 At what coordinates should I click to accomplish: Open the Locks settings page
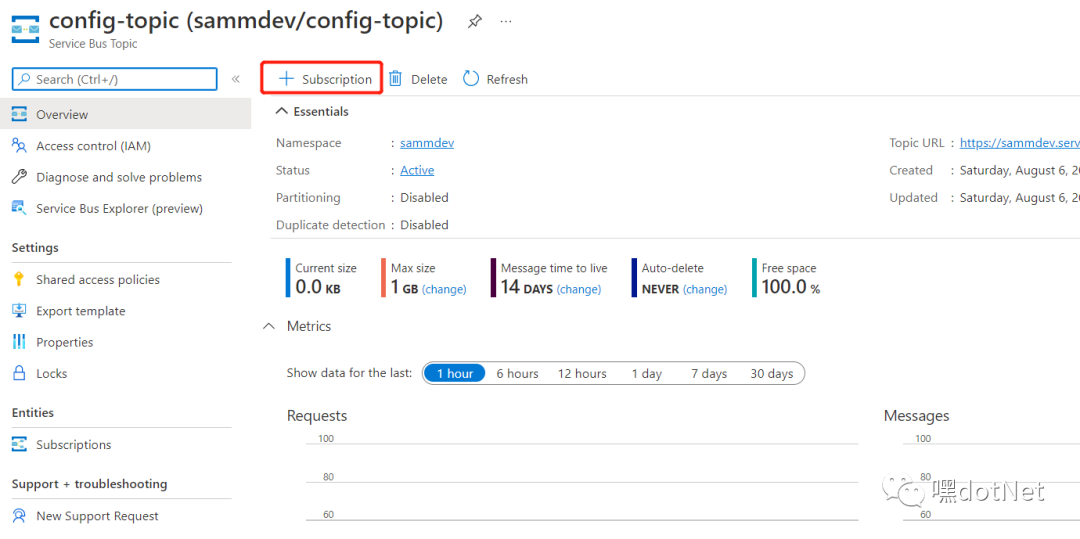[x=52, y=374]
